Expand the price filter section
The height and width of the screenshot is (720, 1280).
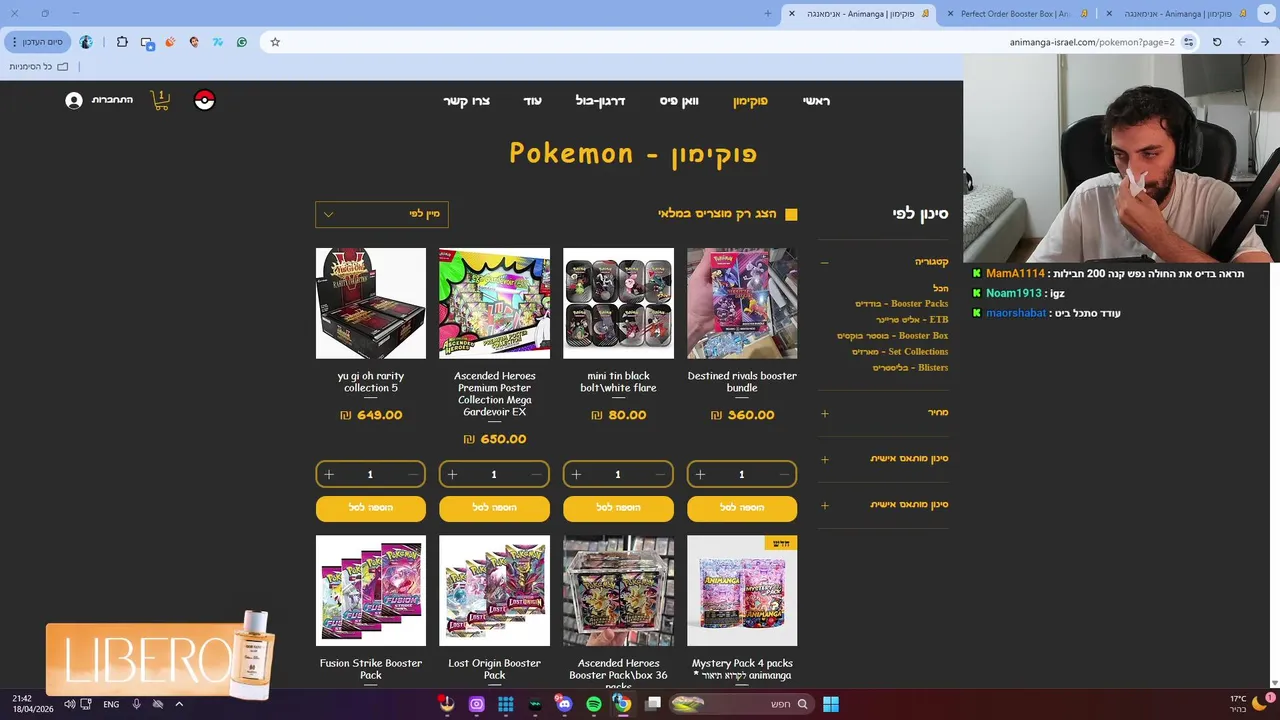click(x=824, y=413)
